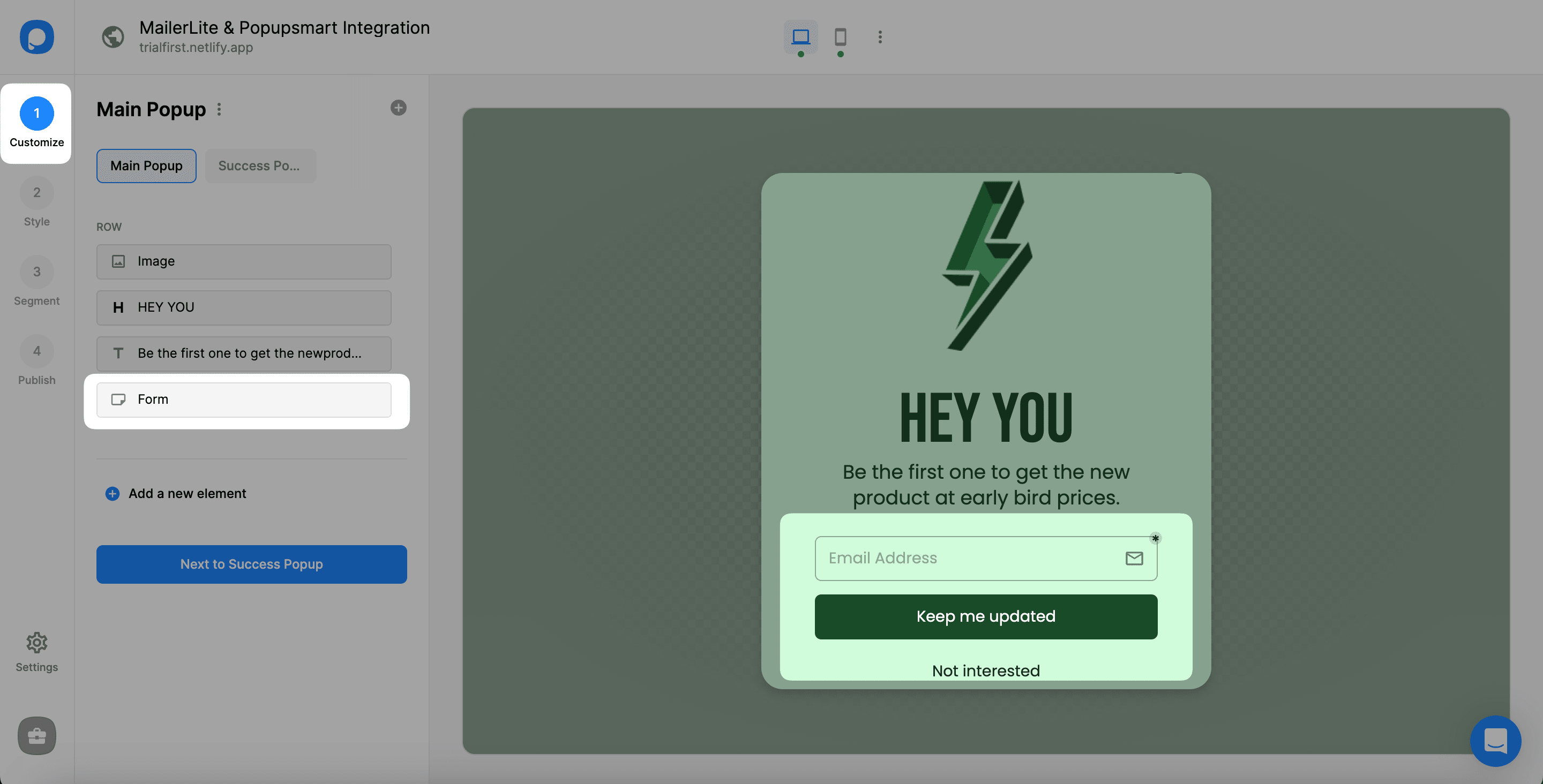Click the desktop preview icon
1543x784 pixels.
point(800,37)
